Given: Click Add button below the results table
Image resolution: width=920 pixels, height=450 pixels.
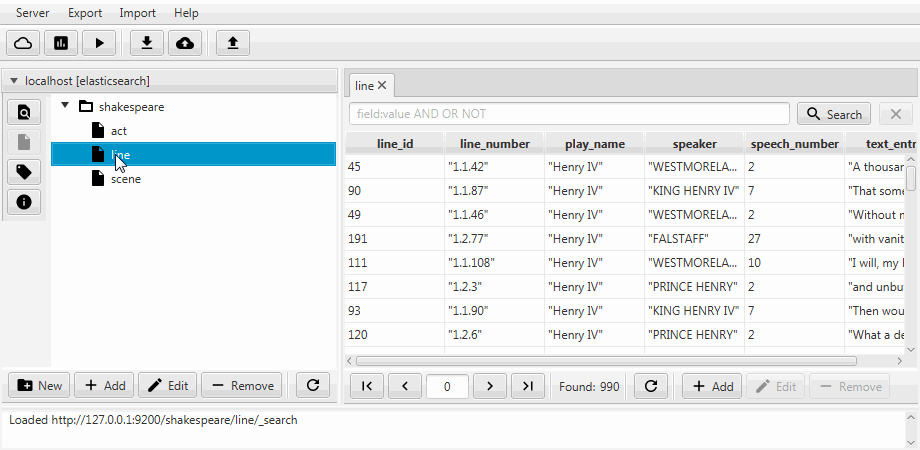Looking at the screenshot, I should click(712, 386).
